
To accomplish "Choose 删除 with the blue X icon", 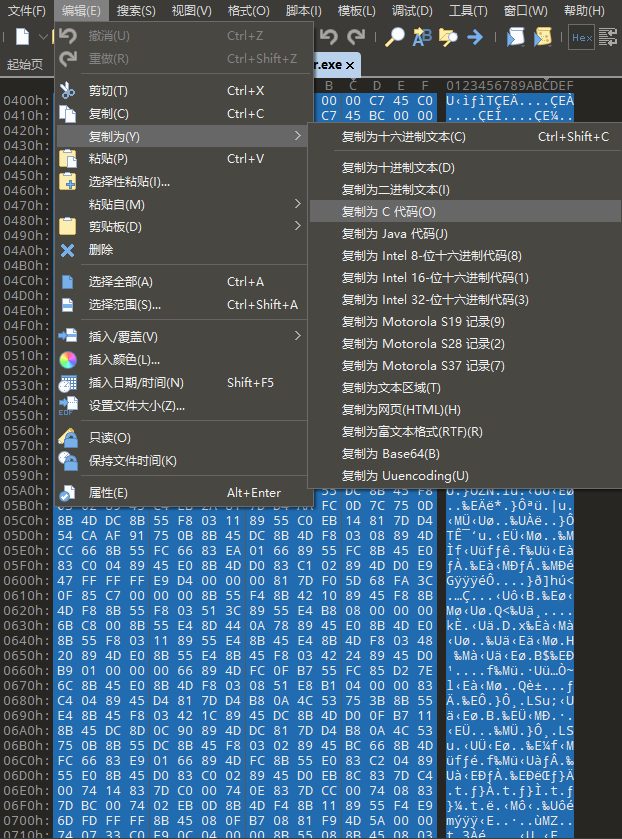I will click(181, 250).
